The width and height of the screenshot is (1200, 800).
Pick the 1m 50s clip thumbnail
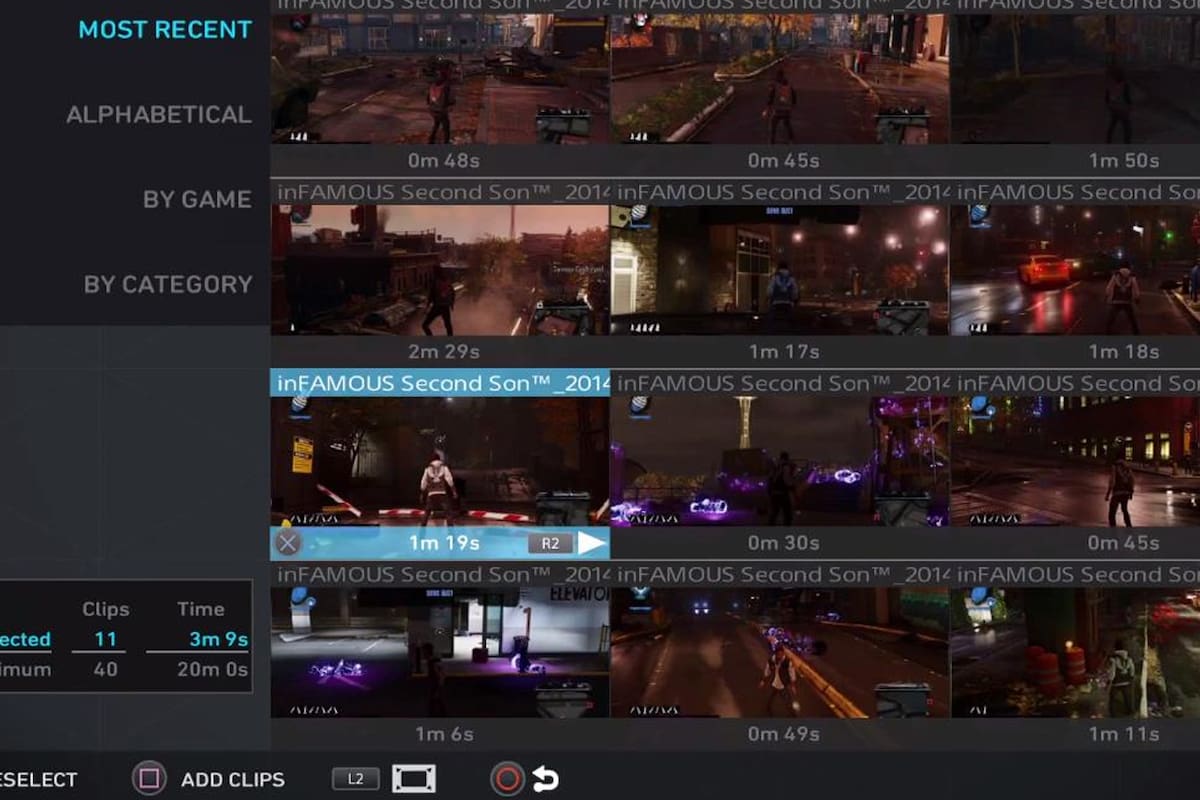point(1075,79)
